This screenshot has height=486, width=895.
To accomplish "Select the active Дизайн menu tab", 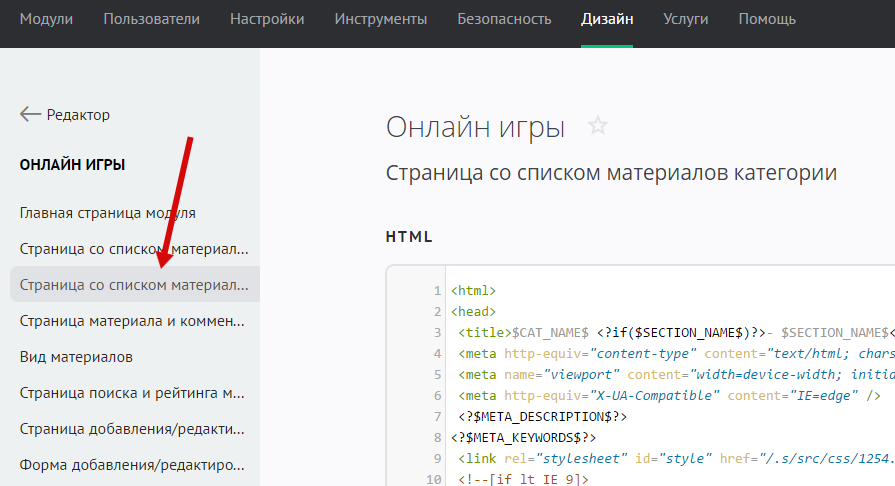I will [607, 19].
